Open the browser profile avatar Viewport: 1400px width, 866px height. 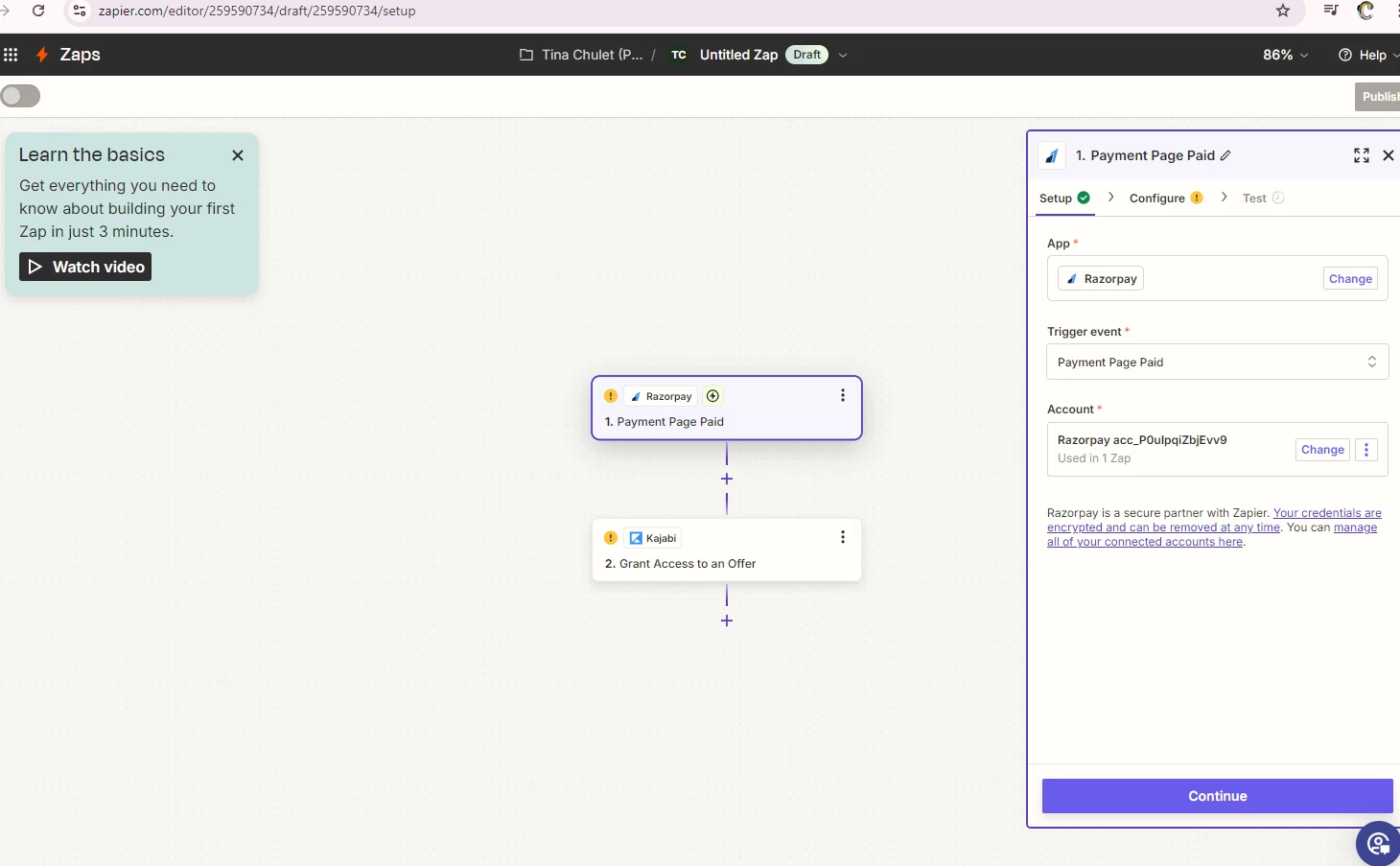pos(1365,11)
